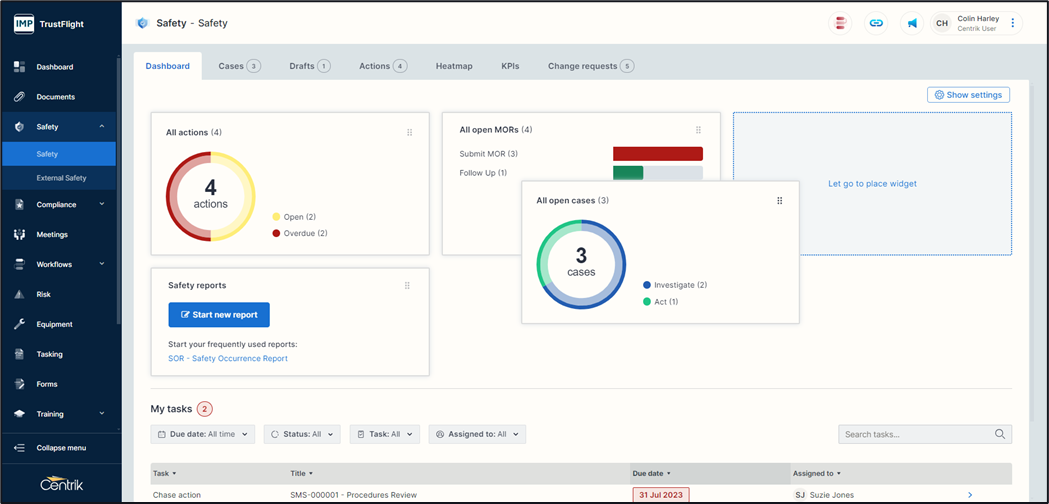Viewport: 1049px width, 504px height.
Task: Click drag handle on All actions widget
Action: (x=410, y=132)
